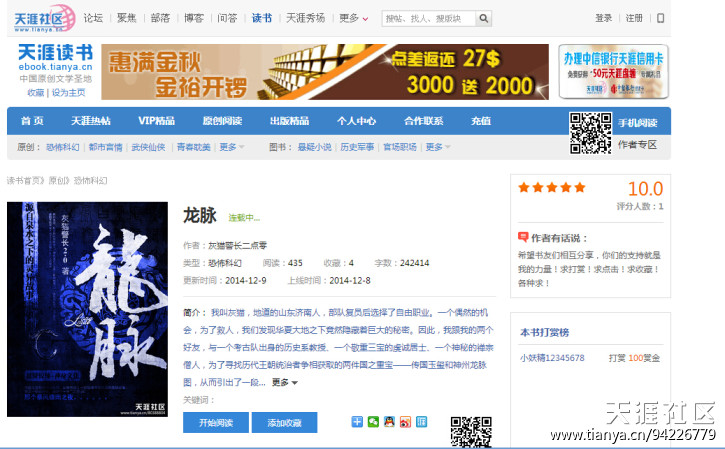Screen dimensions: 725x449
Task: Click the QR code below the book summary
Action: pyautogui.click(x=471, y=432)
